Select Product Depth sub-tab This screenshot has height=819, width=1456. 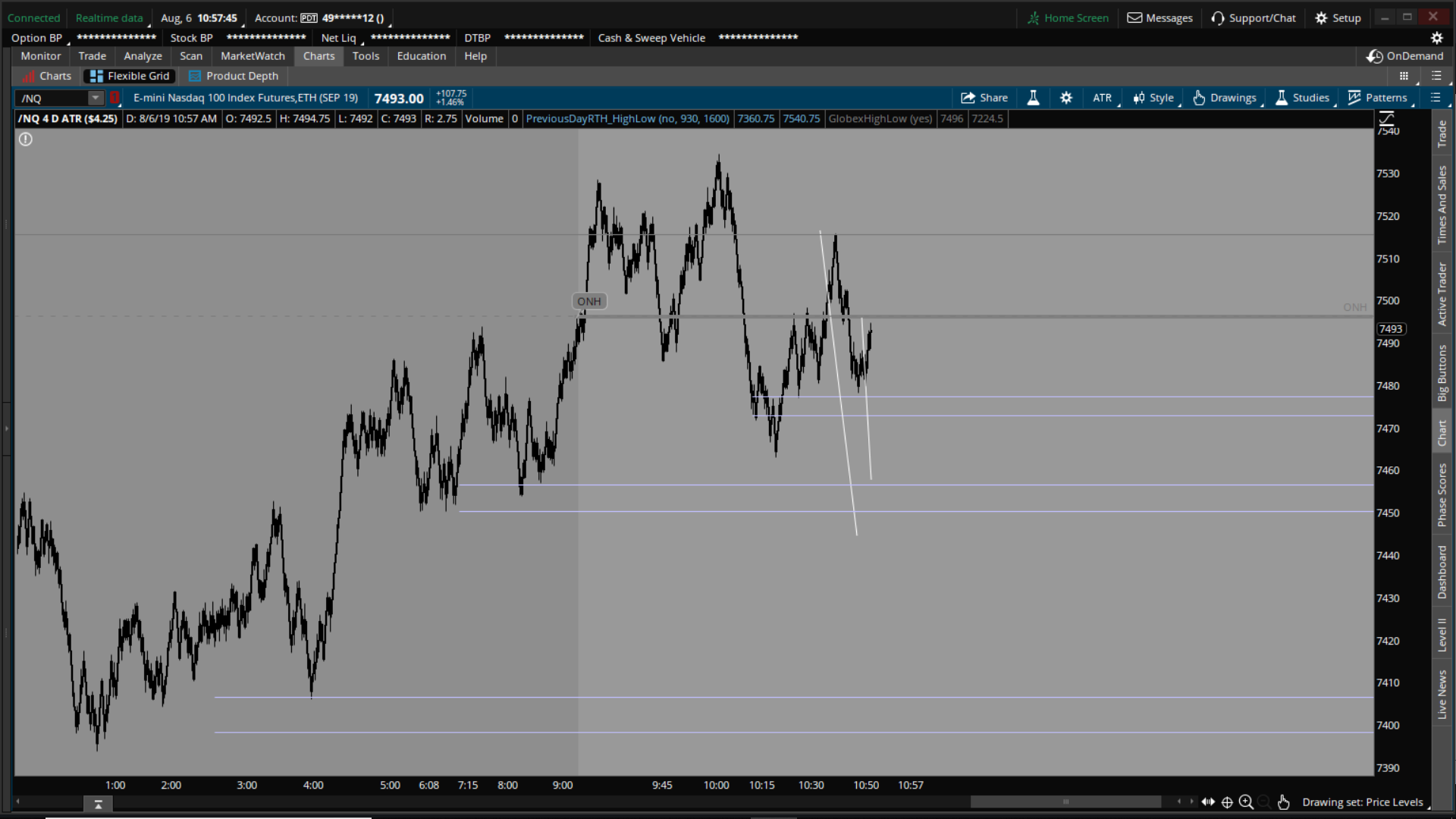pos(234,76)
